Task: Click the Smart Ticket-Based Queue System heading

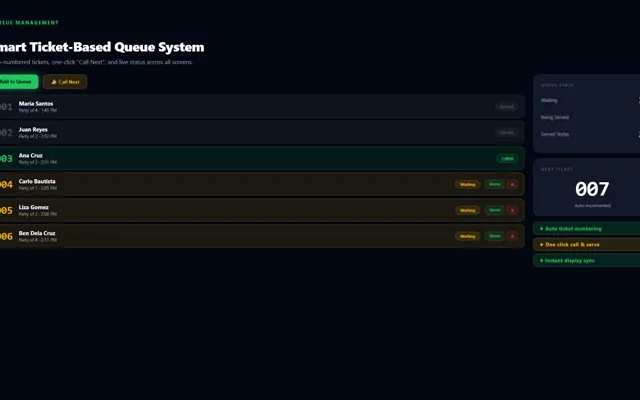Action: pos(102,47)
